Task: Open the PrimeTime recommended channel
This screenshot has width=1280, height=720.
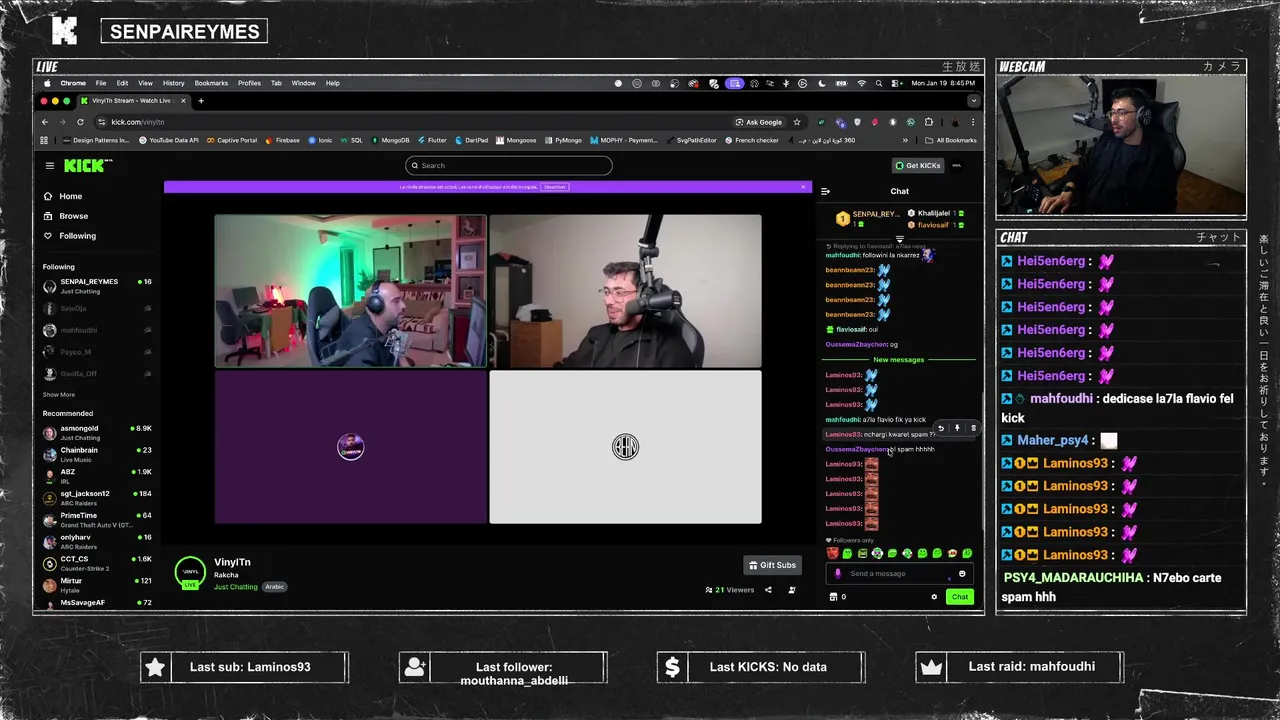Action: (x=97, y=520)
